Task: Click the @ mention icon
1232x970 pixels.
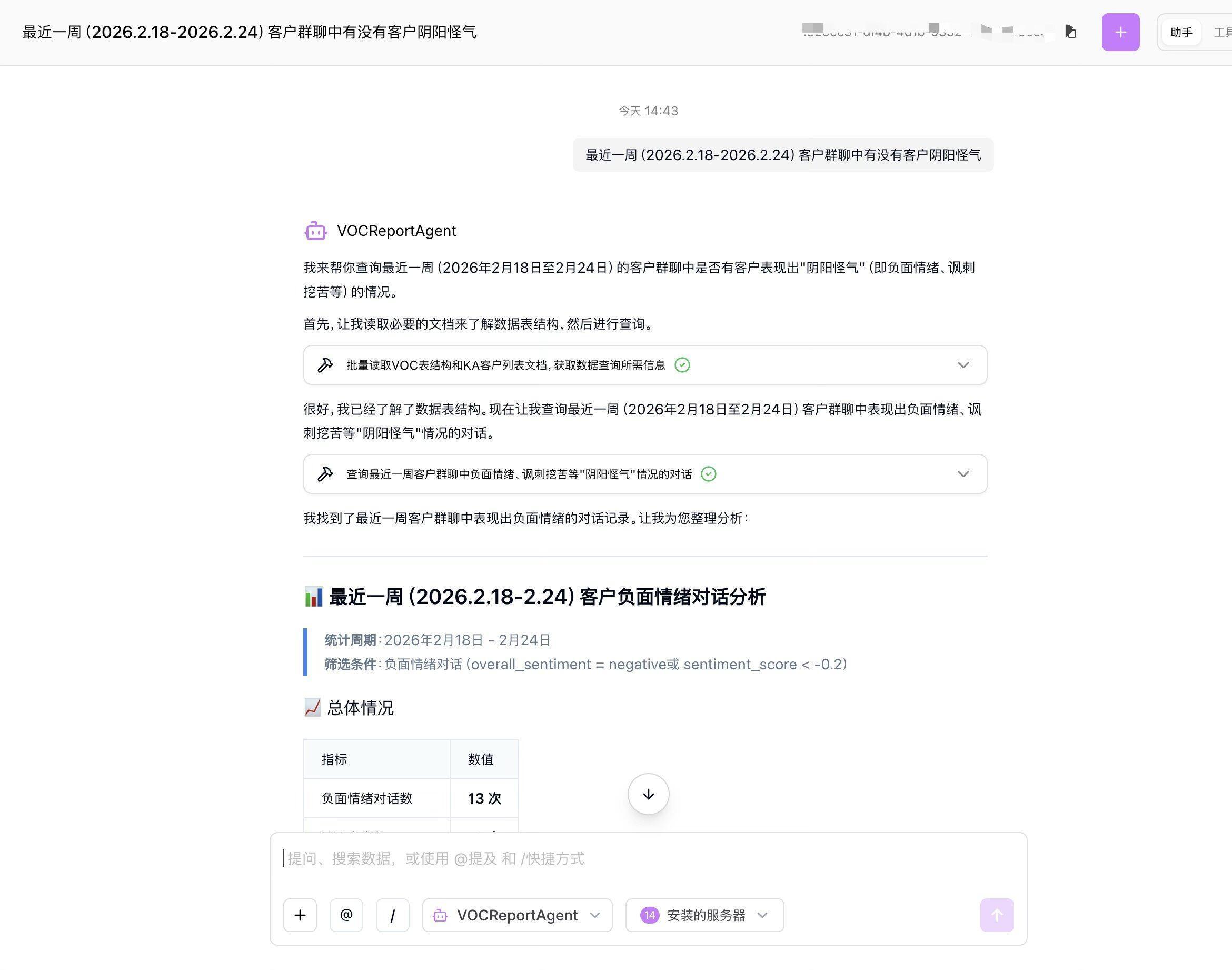Action: (346, 915)
